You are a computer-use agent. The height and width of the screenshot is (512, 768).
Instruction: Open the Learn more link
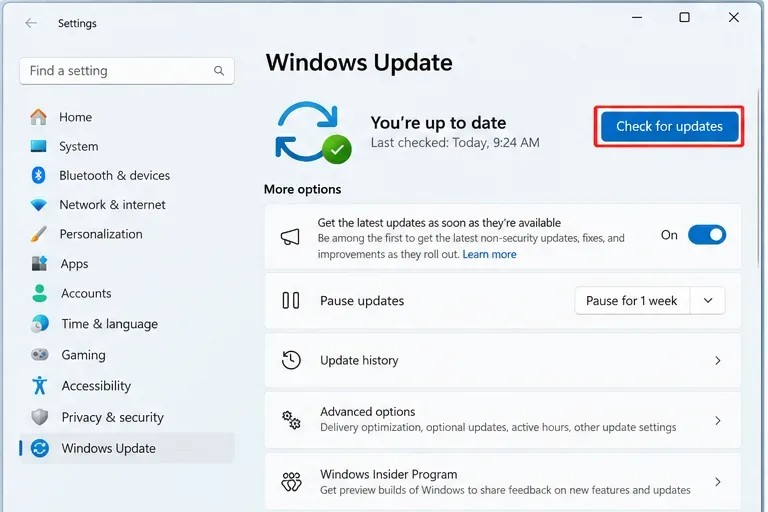pyautogui.click(x=489, y=254)
